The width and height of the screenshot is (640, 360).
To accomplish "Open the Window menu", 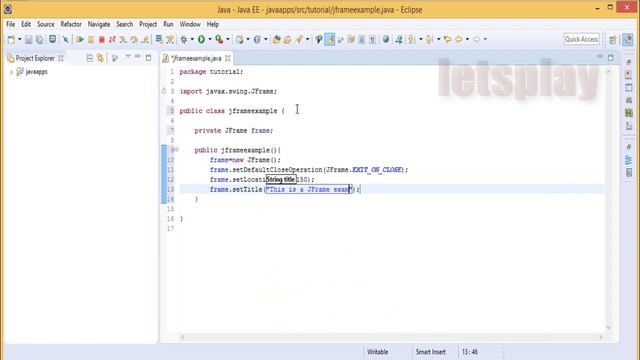I will [x=190, y=24].
